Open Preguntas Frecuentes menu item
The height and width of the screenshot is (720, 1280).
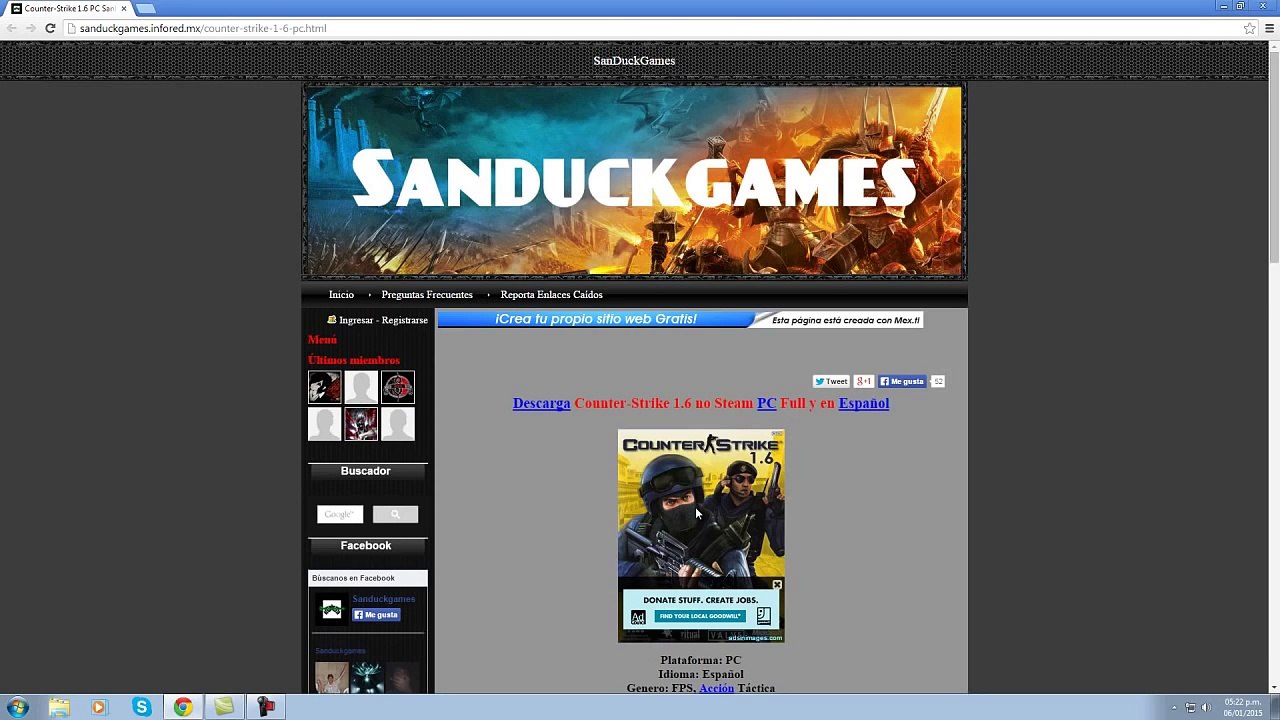pyautogui.click(x=427, y=295)
